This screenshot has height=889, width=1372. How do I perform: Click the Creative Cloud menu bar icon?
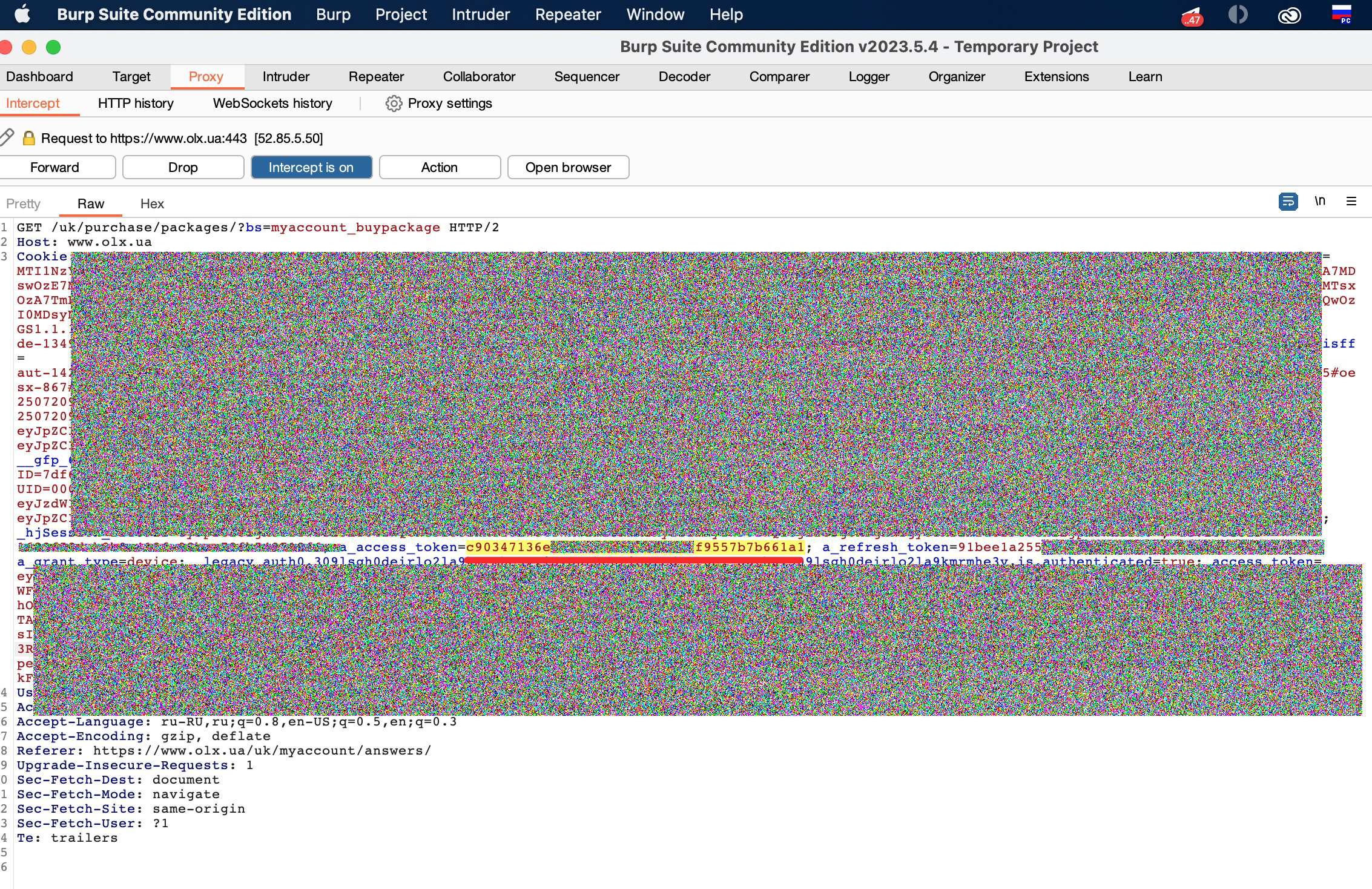pos(1289,15)
